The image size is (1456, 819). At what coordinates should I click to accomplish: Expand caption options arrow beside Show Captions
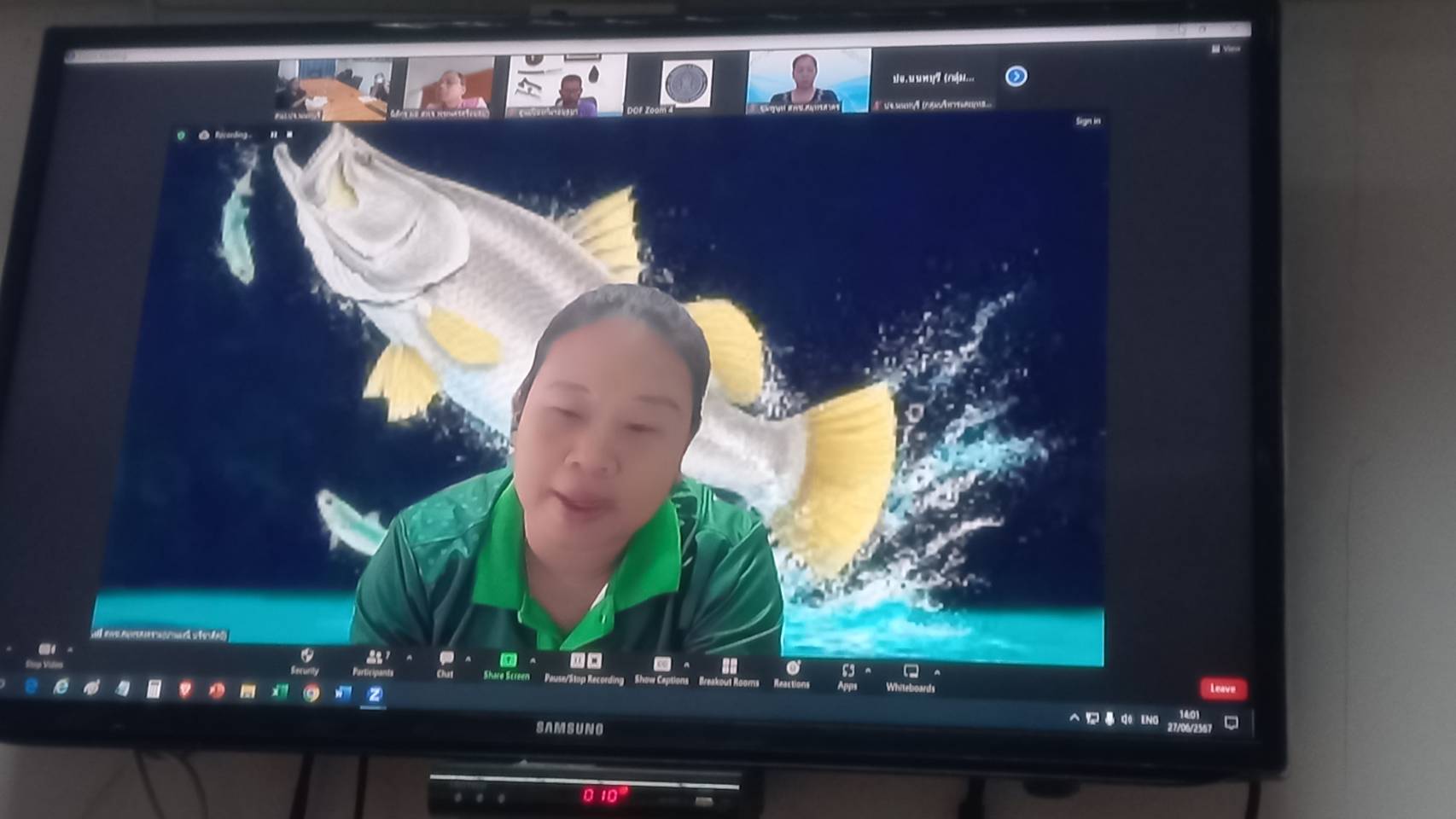pyautogui.click(x=686, y=665)
